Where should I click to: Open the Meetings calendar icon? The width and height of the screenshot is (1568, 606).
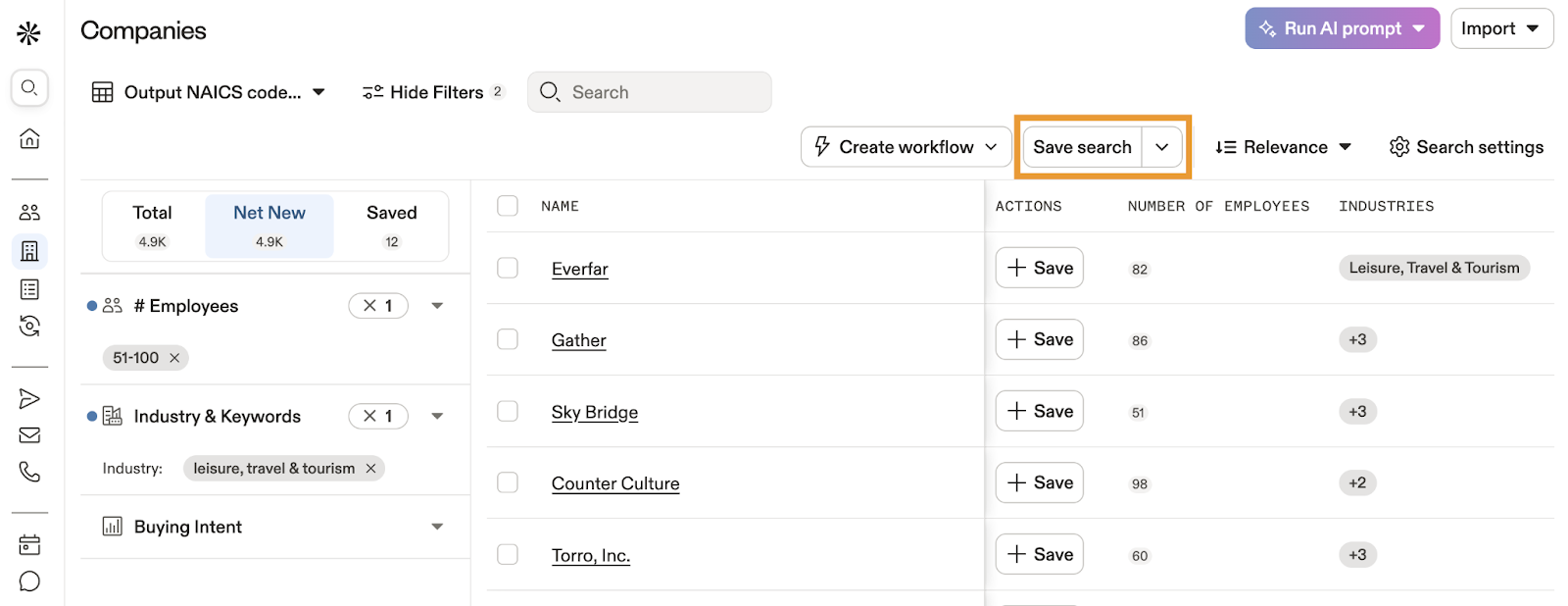(x=29, y=544)
